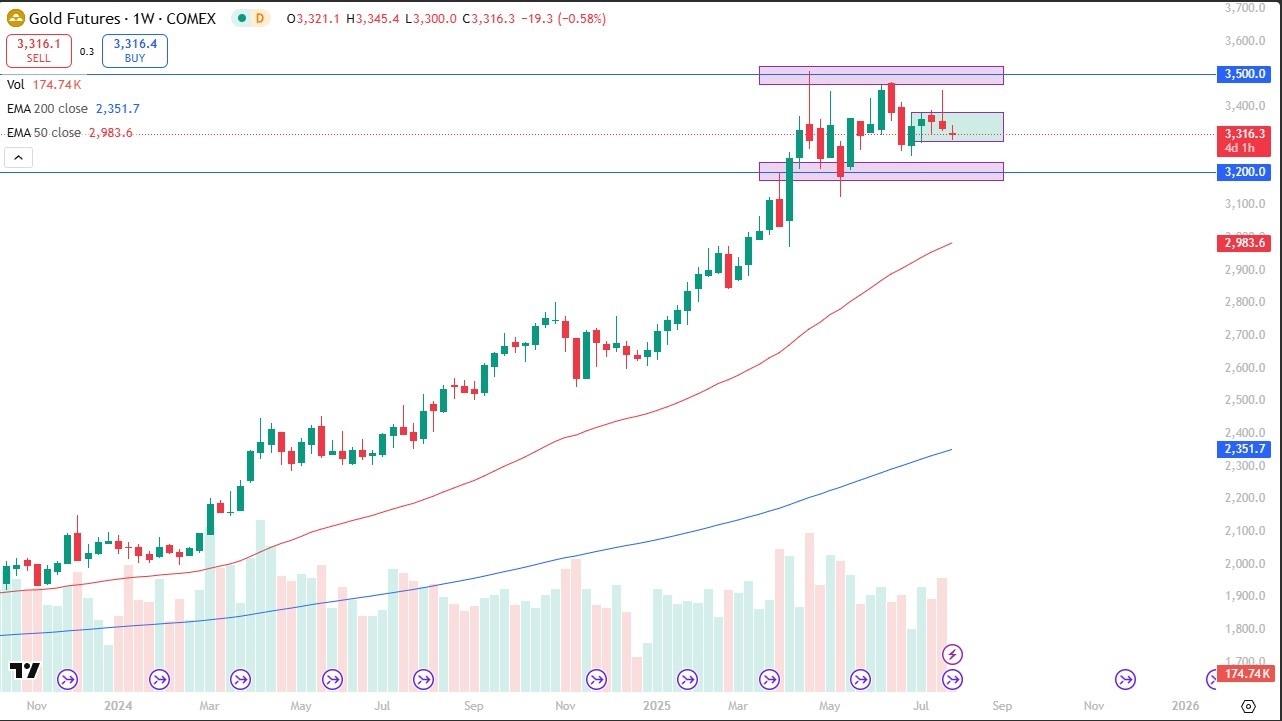
Task: Click the Gold Futures 1W COMEX title
Action: pos(122,18)
